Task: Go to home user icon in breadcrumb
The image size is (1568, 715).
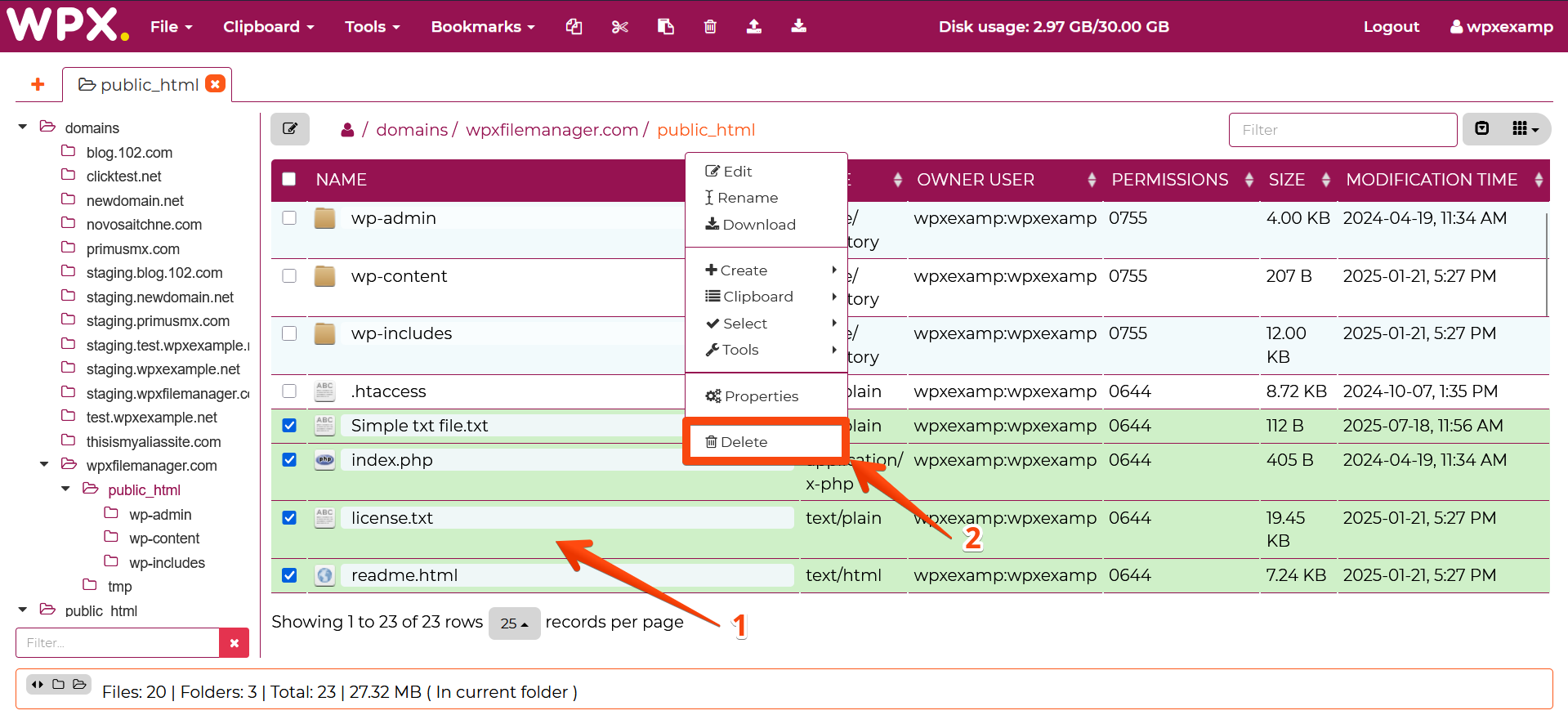Action: pyautogui.click(x=347, y=130)
